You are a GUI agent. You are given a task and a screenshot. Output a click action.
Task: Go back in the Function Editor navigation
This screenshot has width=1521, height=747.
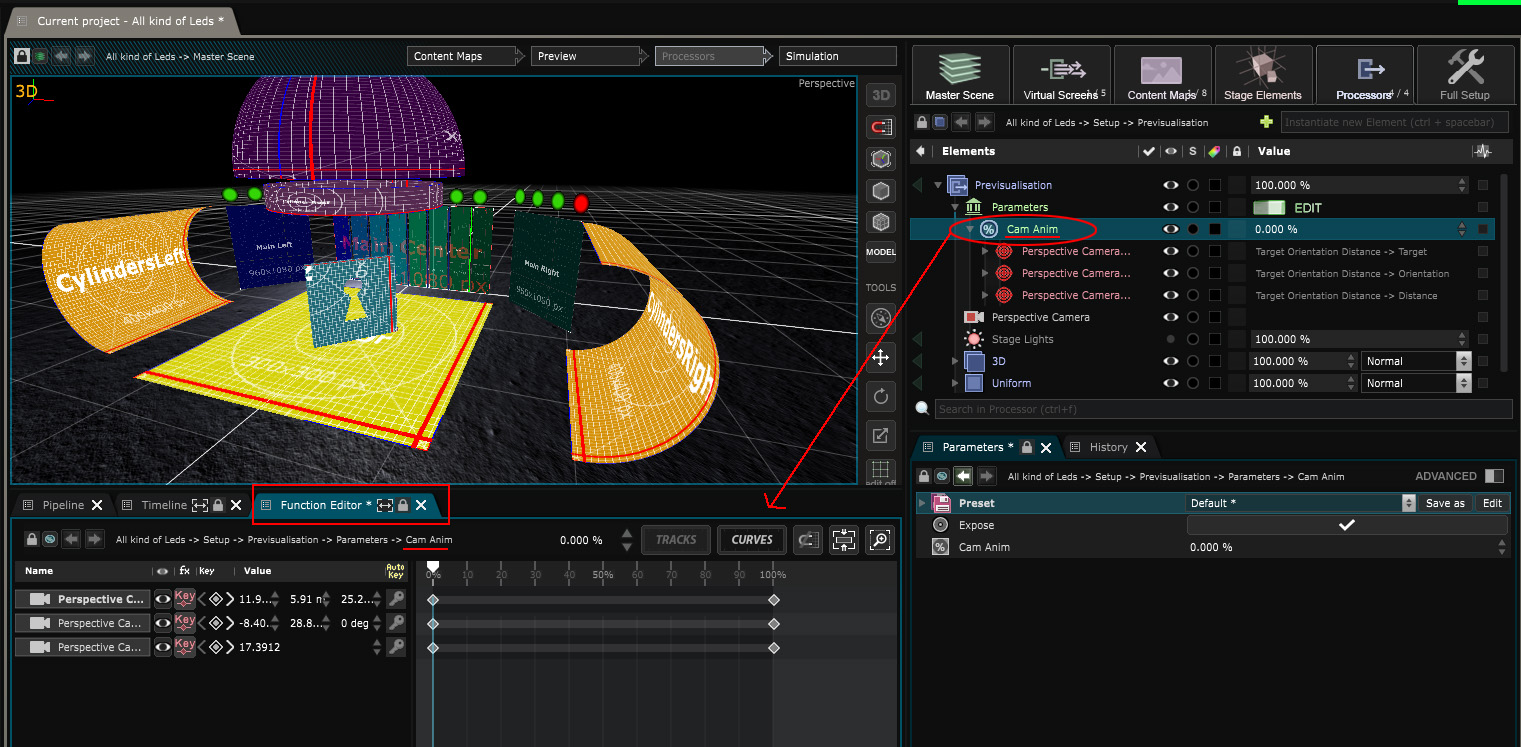click(x=71, y=539)
